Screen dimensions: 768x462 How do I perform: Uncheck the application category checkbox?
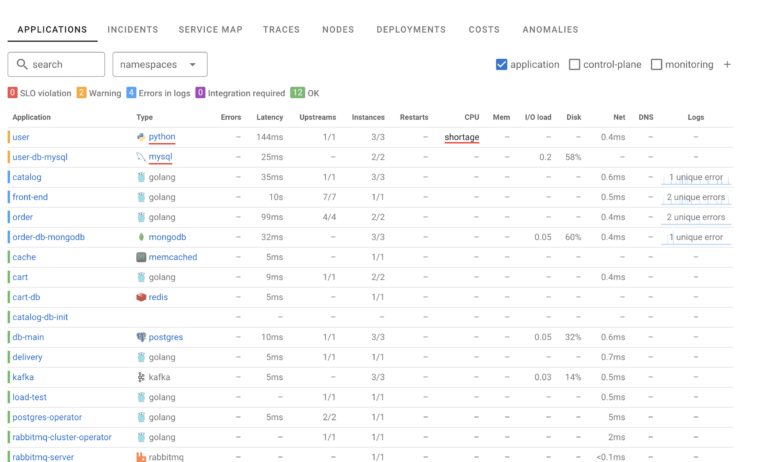tap(502, 65)
